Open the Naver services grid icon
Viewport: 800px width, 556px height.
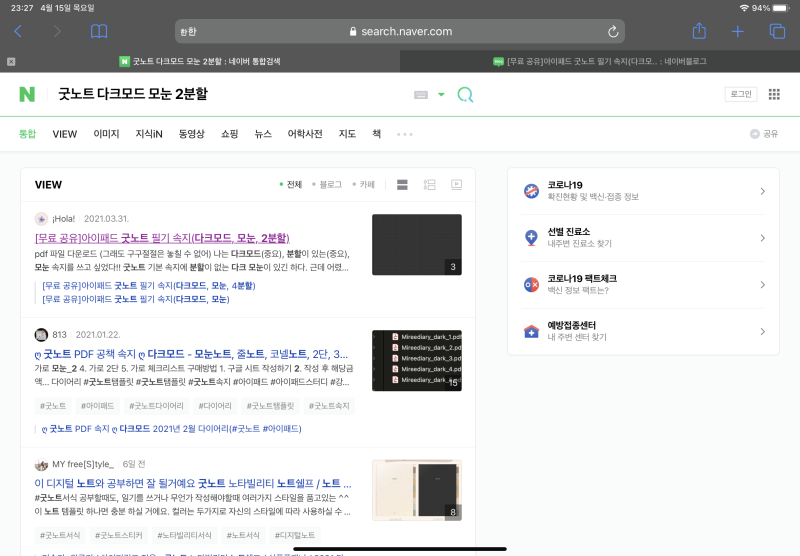(x=774, y=94)
